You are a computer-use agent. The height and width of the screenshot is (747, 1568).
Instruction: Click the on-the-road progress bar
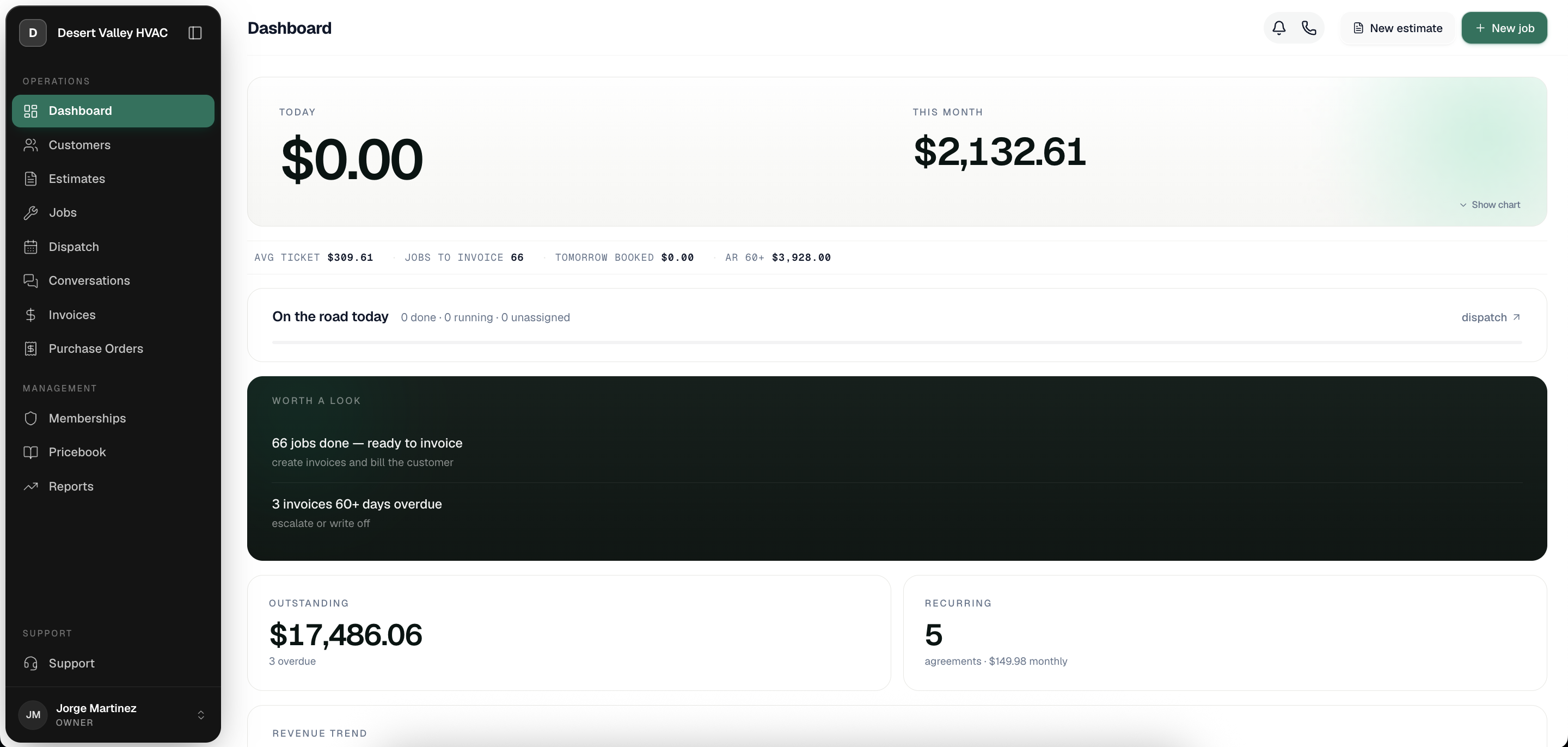[x=897, y=343]
